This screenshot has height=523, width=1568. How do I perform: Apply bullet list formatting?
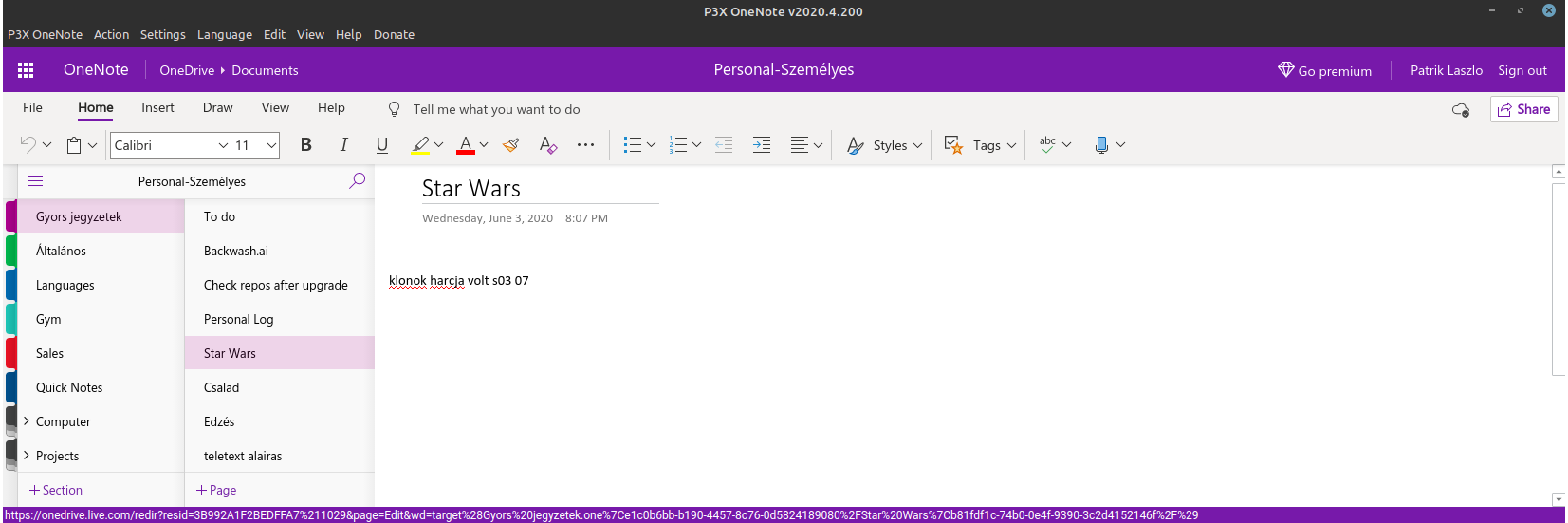(632, 145)
